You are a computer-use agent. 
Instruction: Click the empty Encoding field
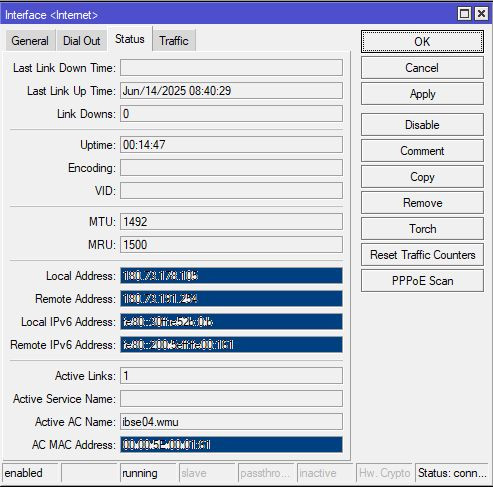point(231,168)
